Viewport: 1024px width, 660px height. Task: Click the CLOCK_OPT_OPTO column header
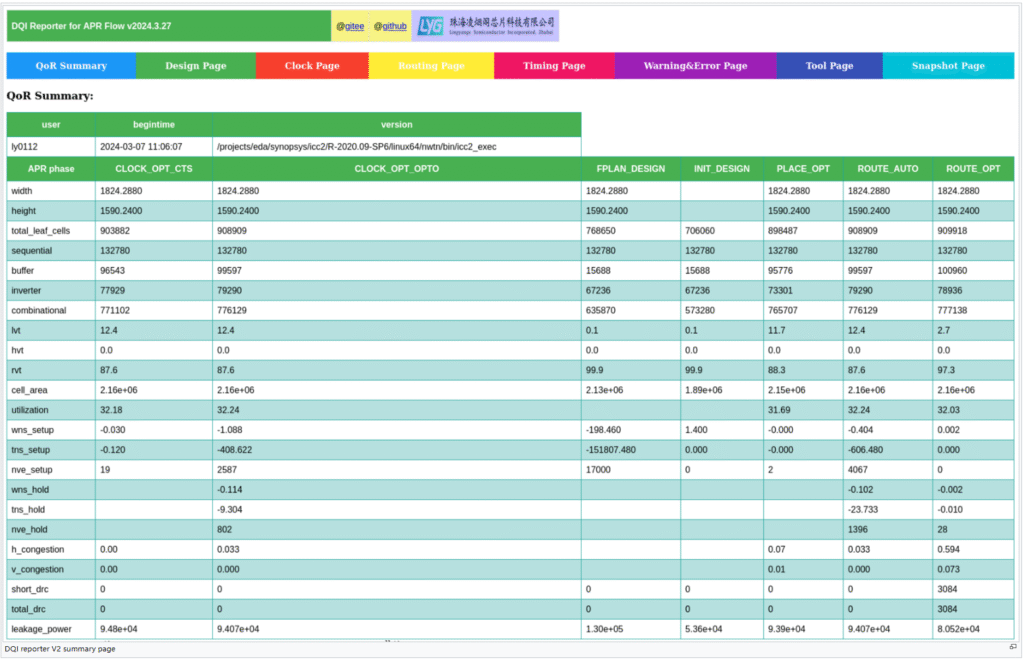point(396,169)
